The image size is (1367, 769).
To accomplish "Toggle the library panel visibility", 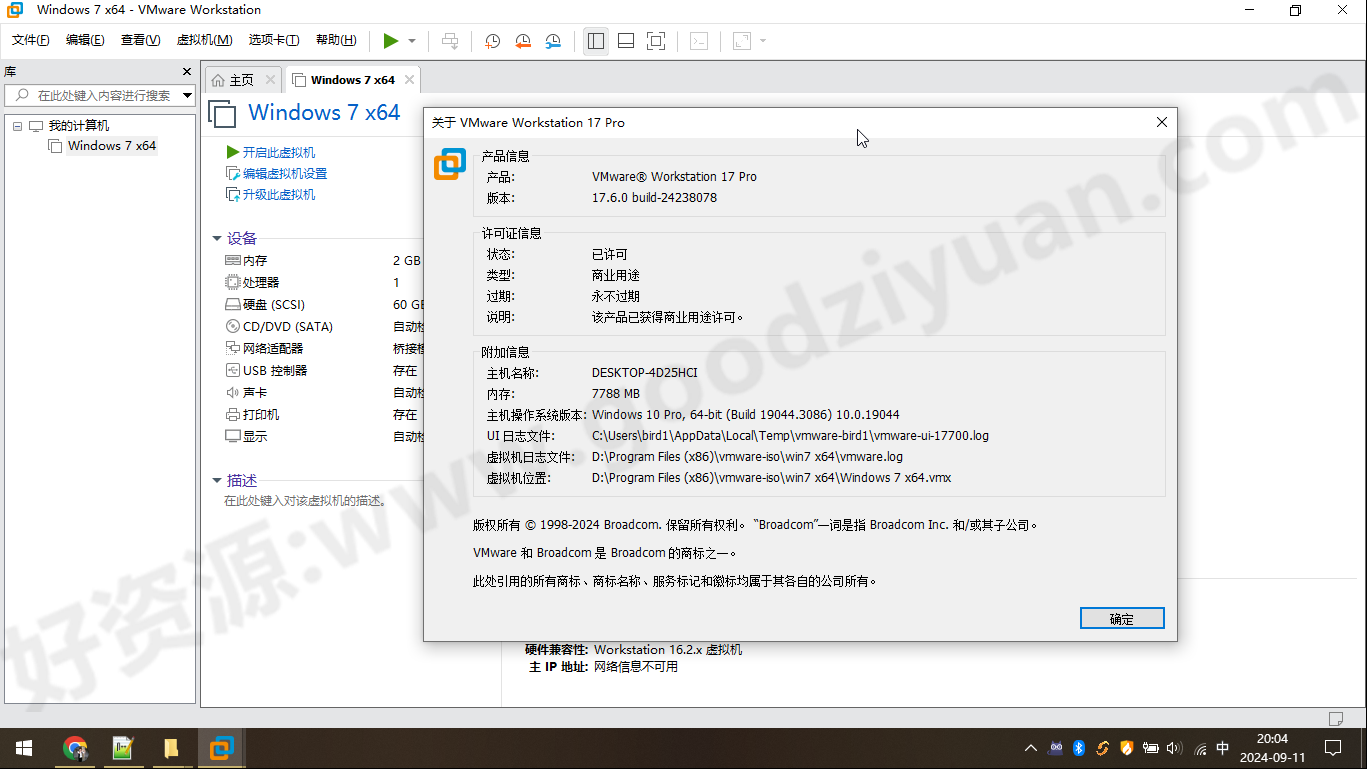I will click(595, 41).
